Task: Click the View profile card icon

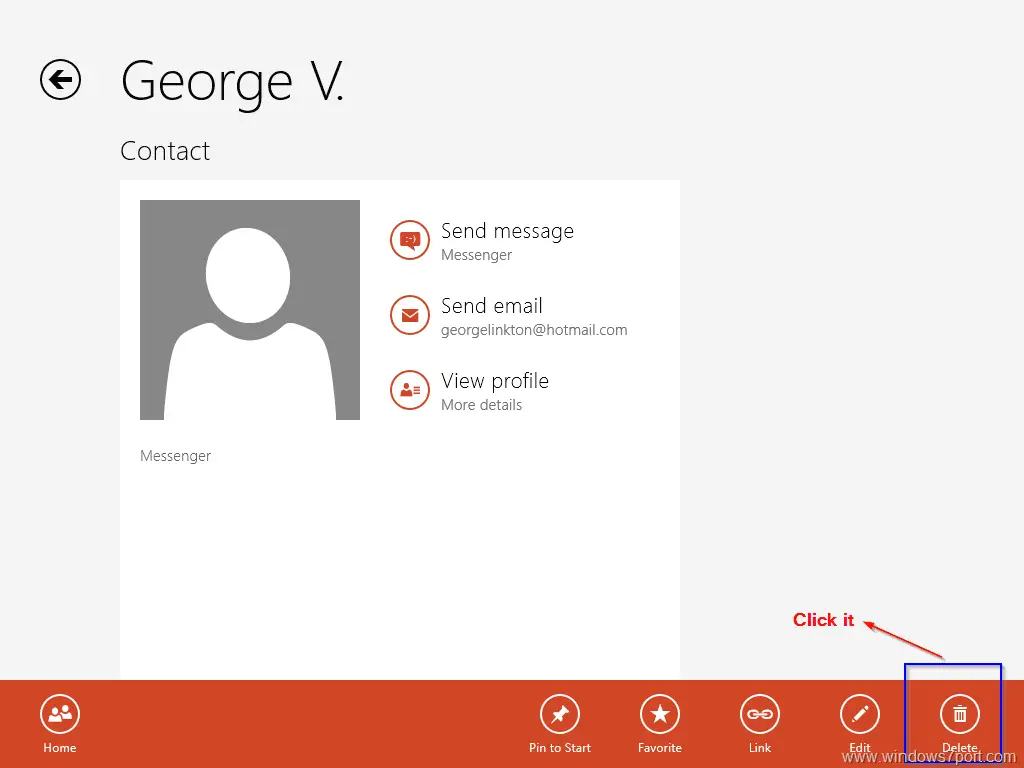Action: point(409,390)
